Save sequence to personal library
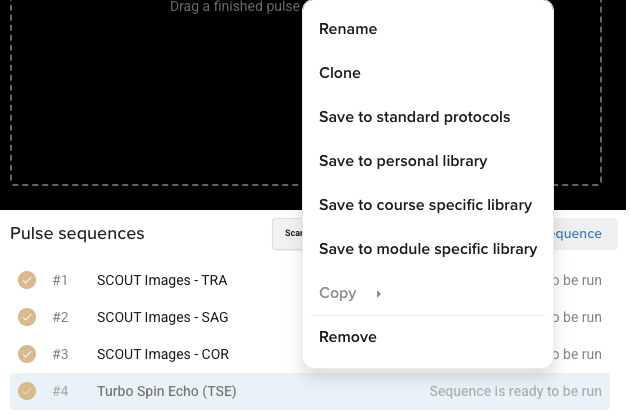Screen dimensions: 630x416 coord(403,161)
